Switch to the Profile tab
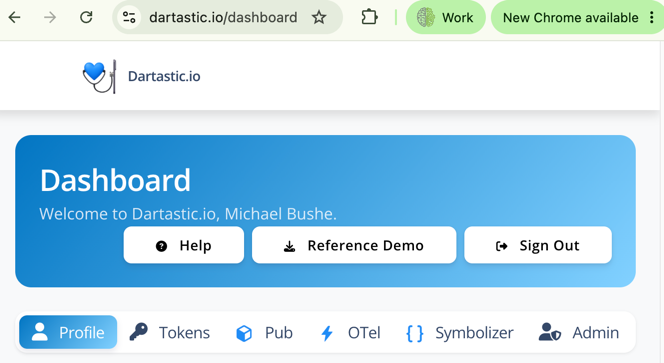Image resolution: width=664 pixels, height=363 pixels. tap(68, 332)
